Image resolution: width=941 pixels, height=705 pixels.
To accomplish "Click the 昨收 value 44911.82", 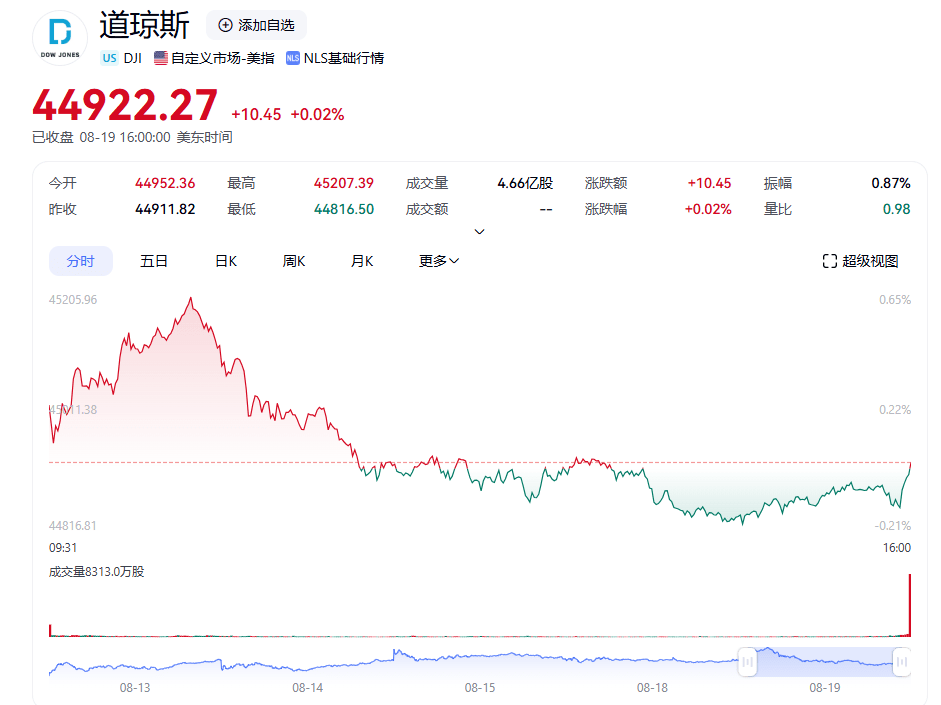I will coord(165,209).
